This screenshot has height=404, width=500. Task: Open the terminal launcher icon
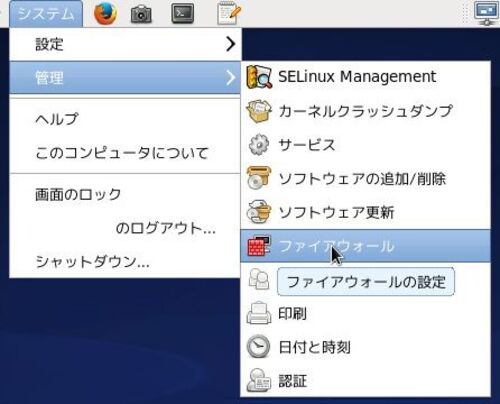[183, 14]
